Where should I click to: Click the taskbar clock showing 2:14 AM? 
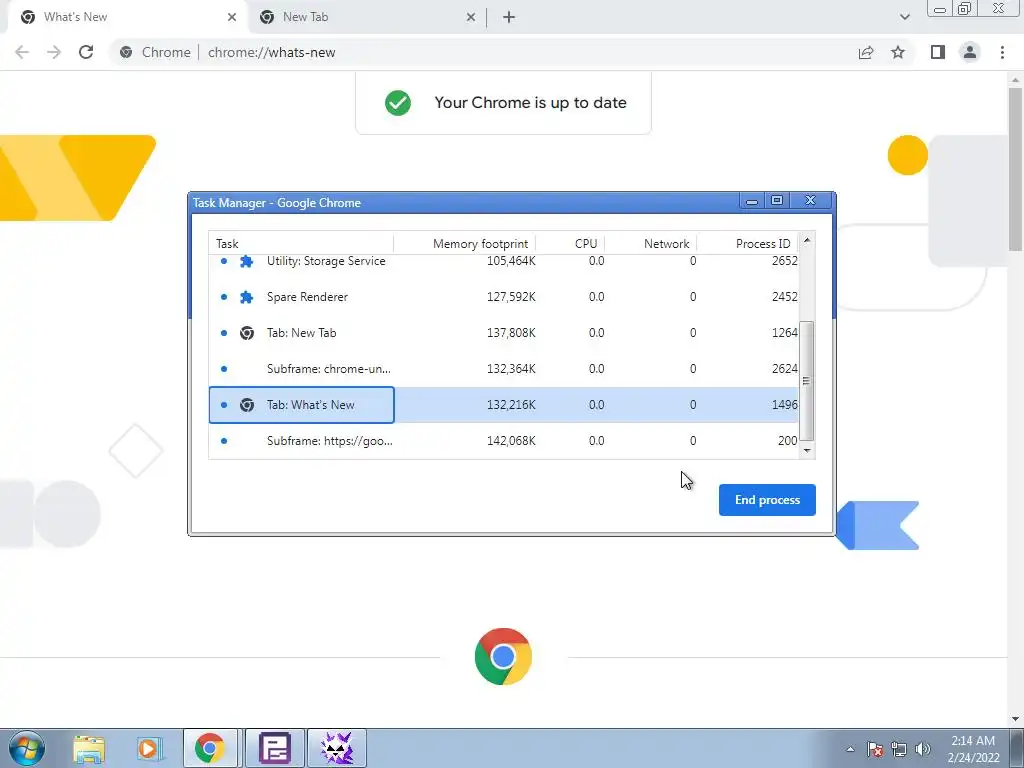point(973,749)
